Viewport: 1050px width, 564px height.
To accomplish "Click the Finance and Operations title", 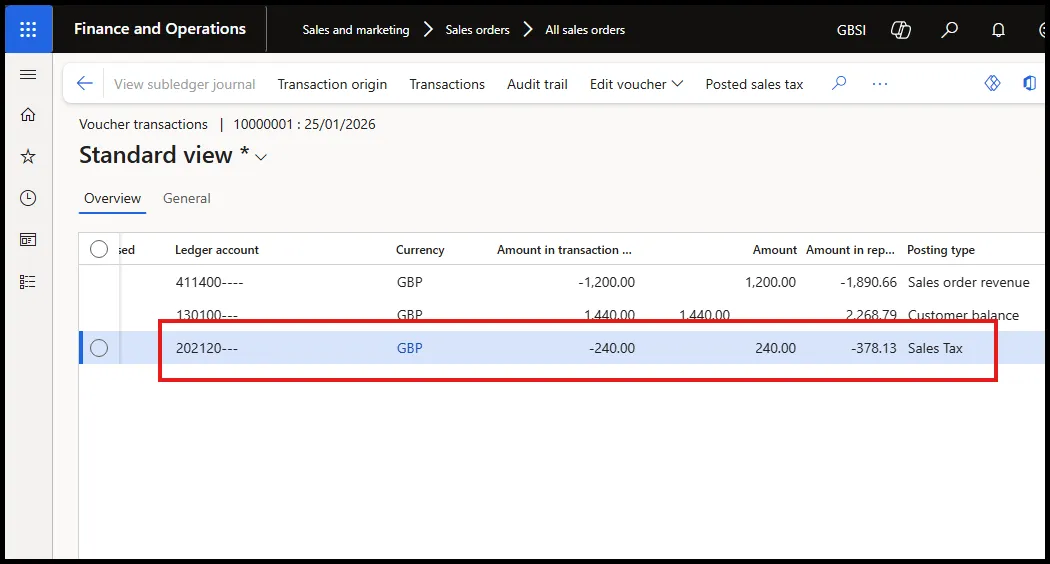I will [x=160, y=29].
